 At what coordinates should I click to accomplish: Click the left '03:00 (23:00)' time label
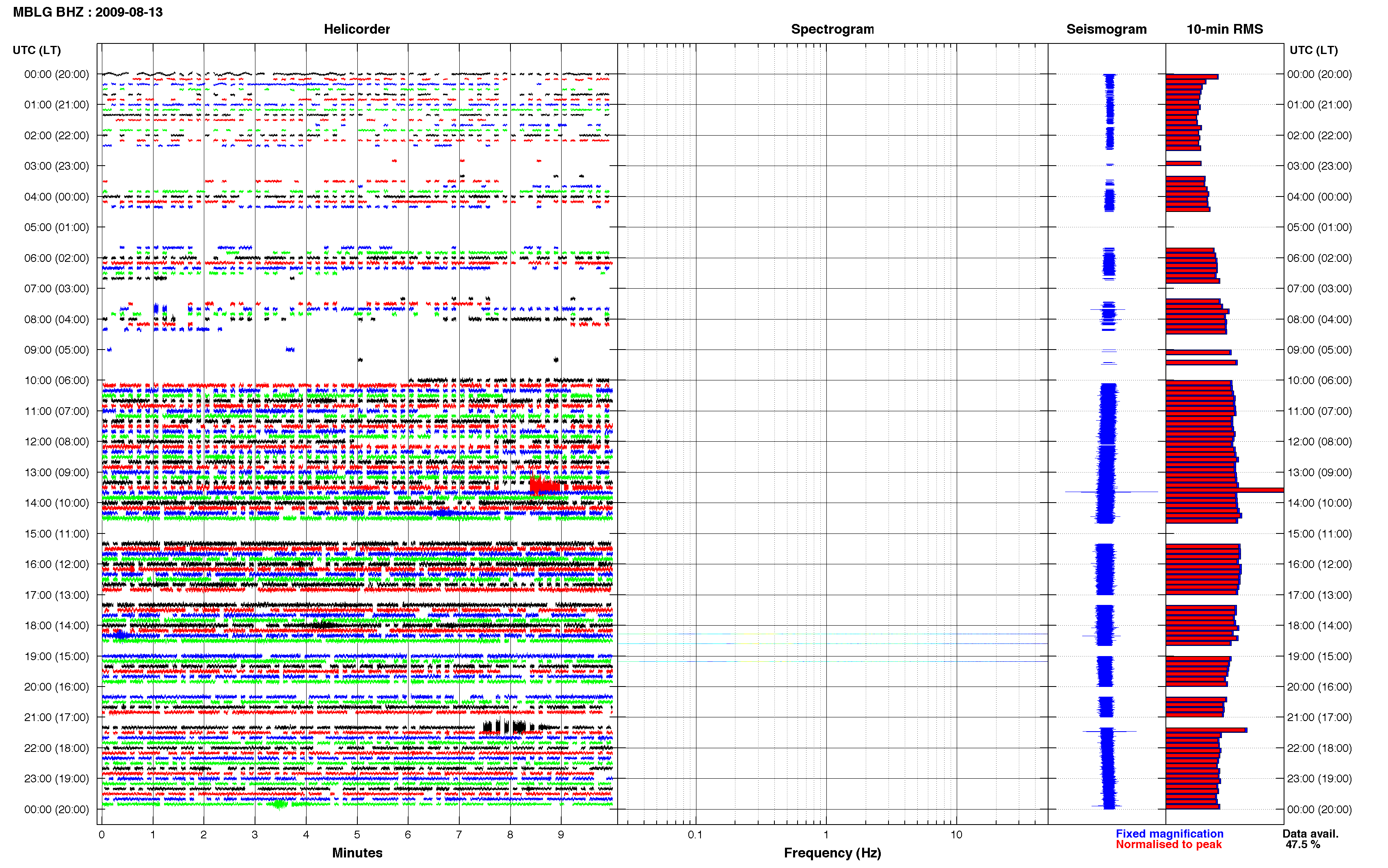pyautogui.click(x=57, y=166)
